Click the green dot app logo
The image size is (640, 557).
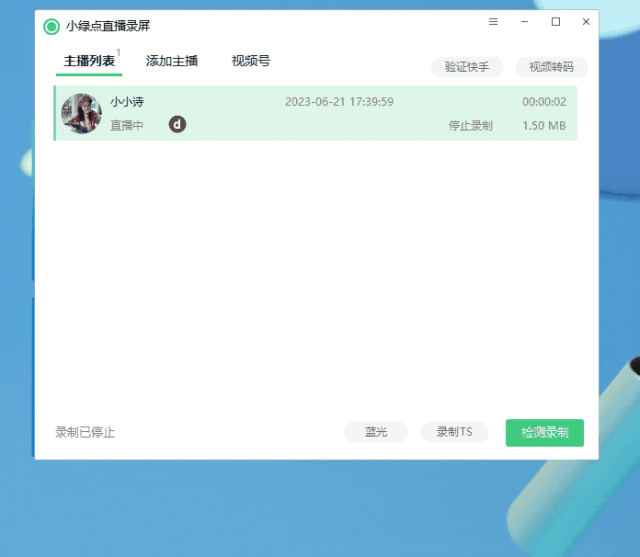(51, 27)
